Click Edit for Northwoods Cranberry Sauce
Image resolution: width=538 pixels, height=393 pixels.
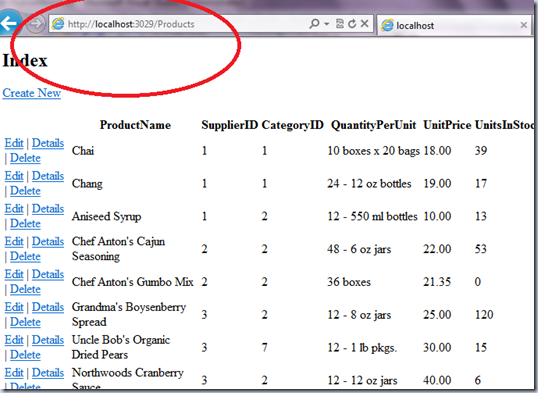coord(14,373)
